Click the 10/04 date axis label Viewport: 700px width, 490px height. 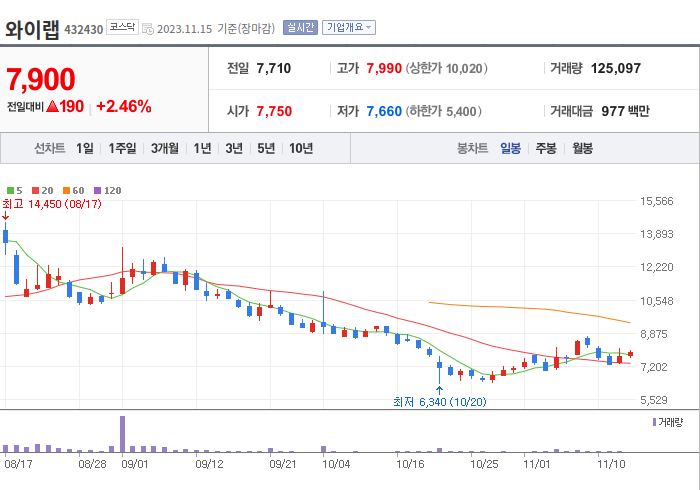coord(336,464)
